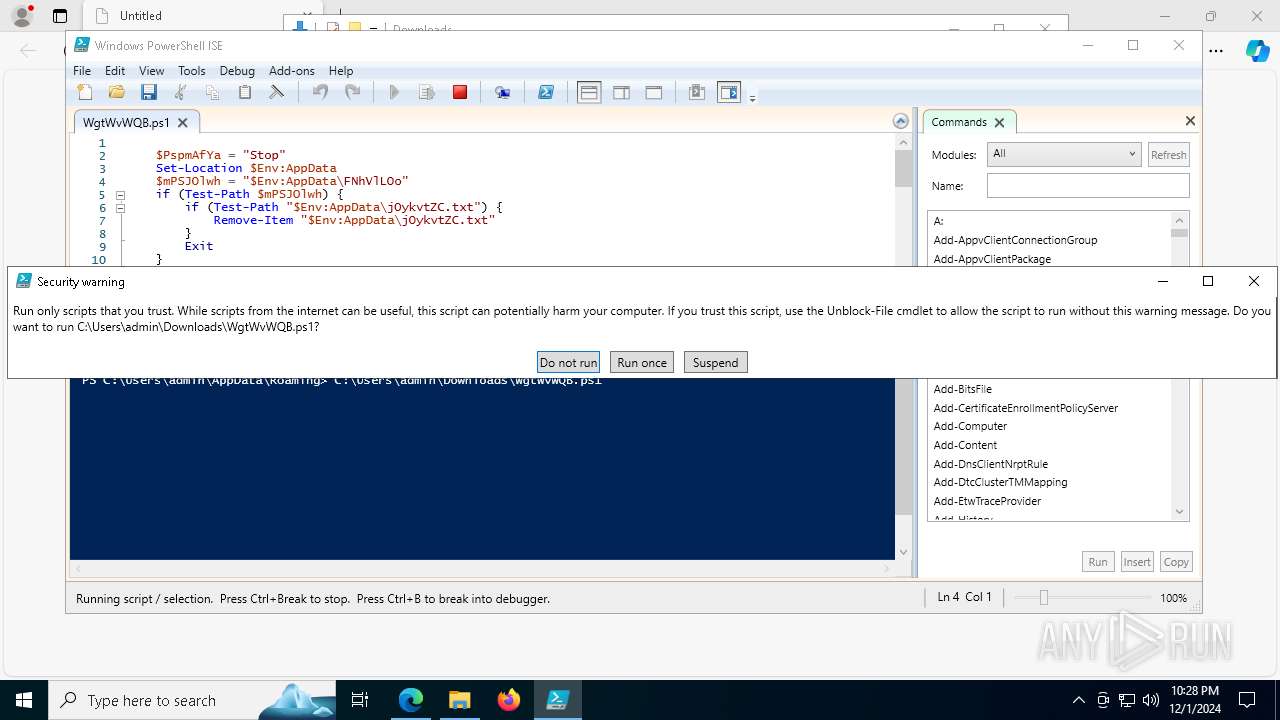Image resolution: width=1280 pixels, height=720 pixels.
Task: Click Suspend in security warning
Action: click(716, 362)
